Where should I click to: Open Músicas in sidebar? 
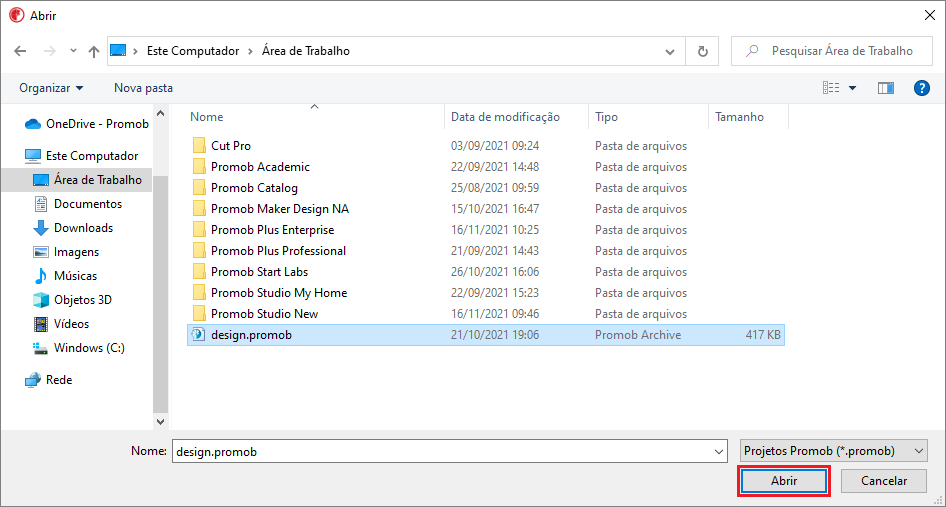click(65, 276)
